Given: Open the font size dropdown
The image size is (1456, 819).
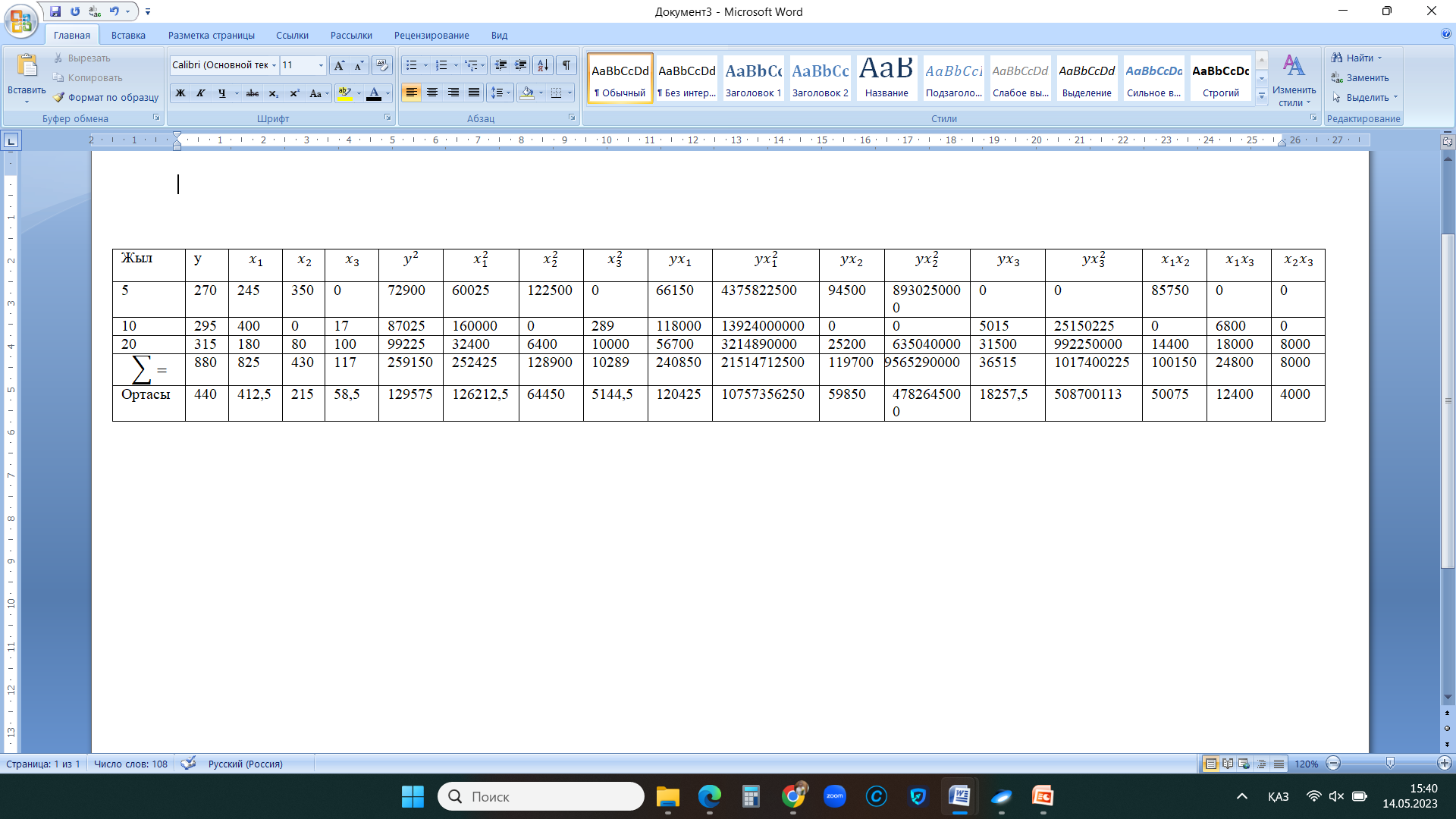Looking at the screenshot, I should [321, 65].
